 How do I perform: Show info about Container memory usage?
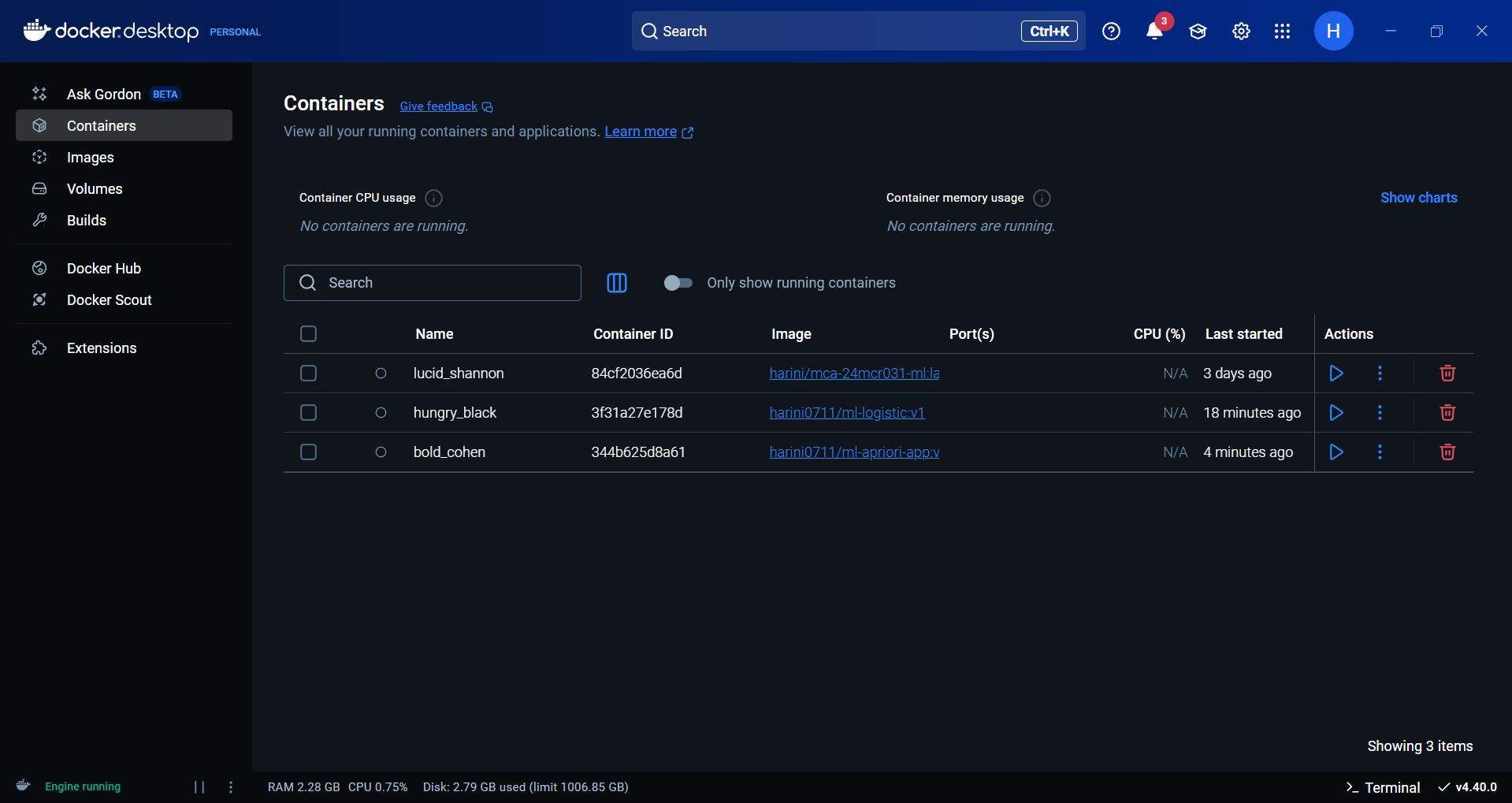coord(1042,198)
